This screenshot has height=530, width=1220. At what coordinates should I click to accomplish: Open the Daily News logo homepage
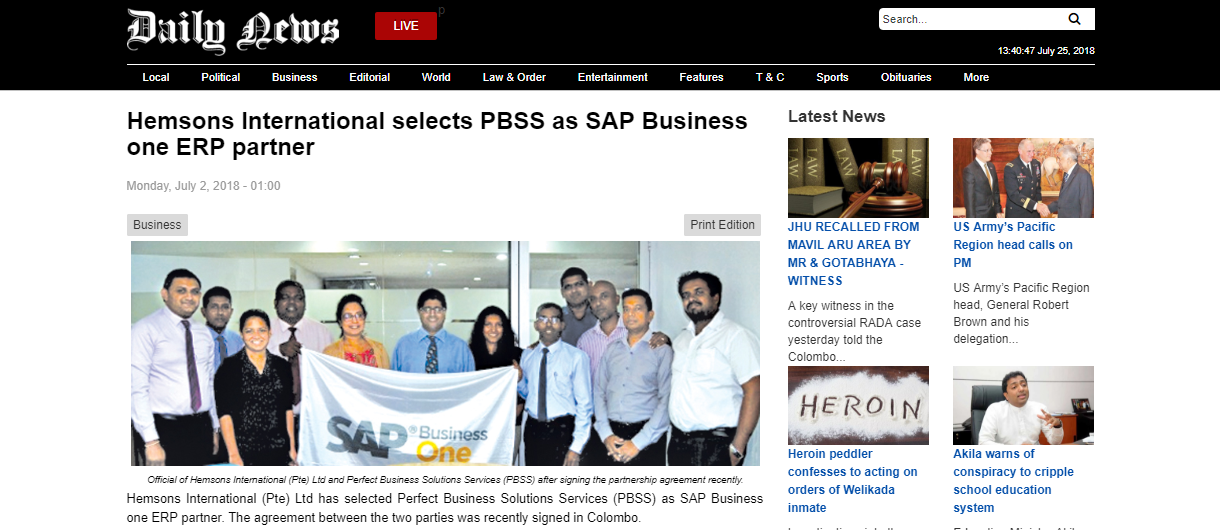tap(233, 31)
